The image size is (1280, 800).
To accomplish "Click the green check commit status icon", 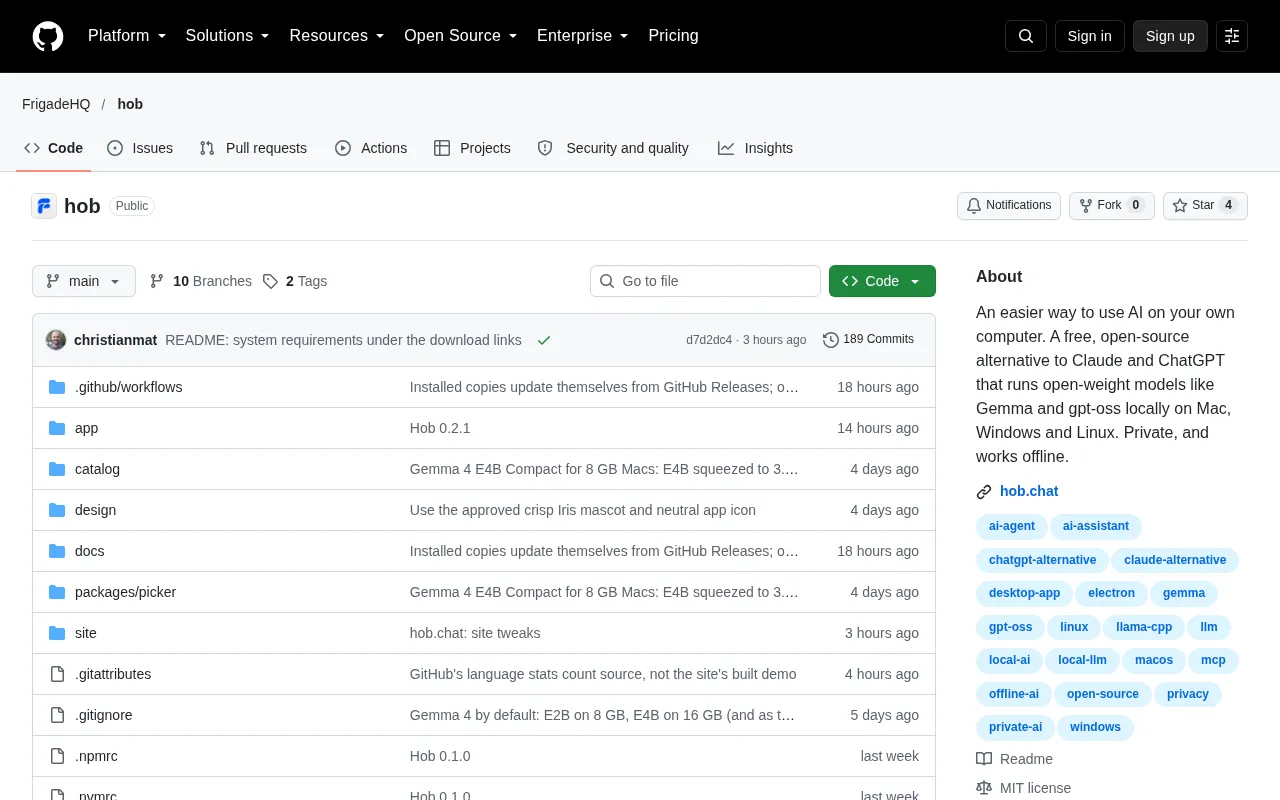I will point(544,340).
